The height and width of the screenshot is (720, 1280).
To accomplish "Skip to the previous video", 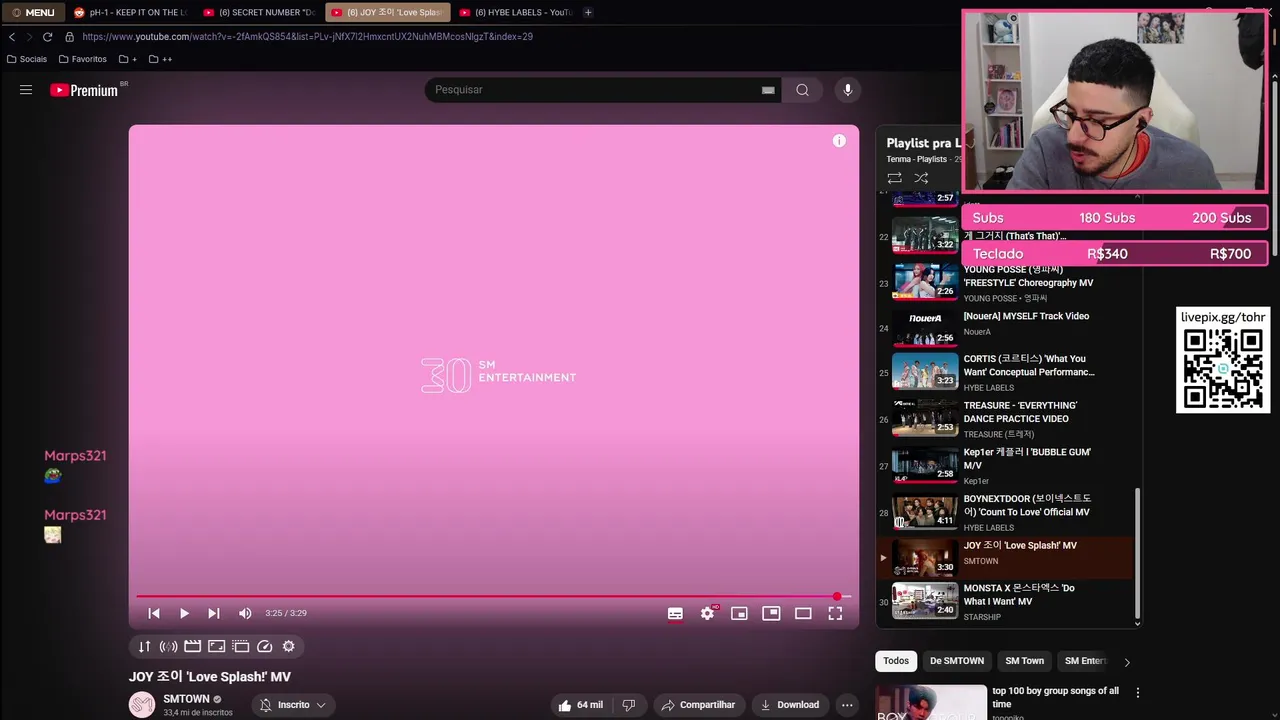I will click(x=154, y=613).
